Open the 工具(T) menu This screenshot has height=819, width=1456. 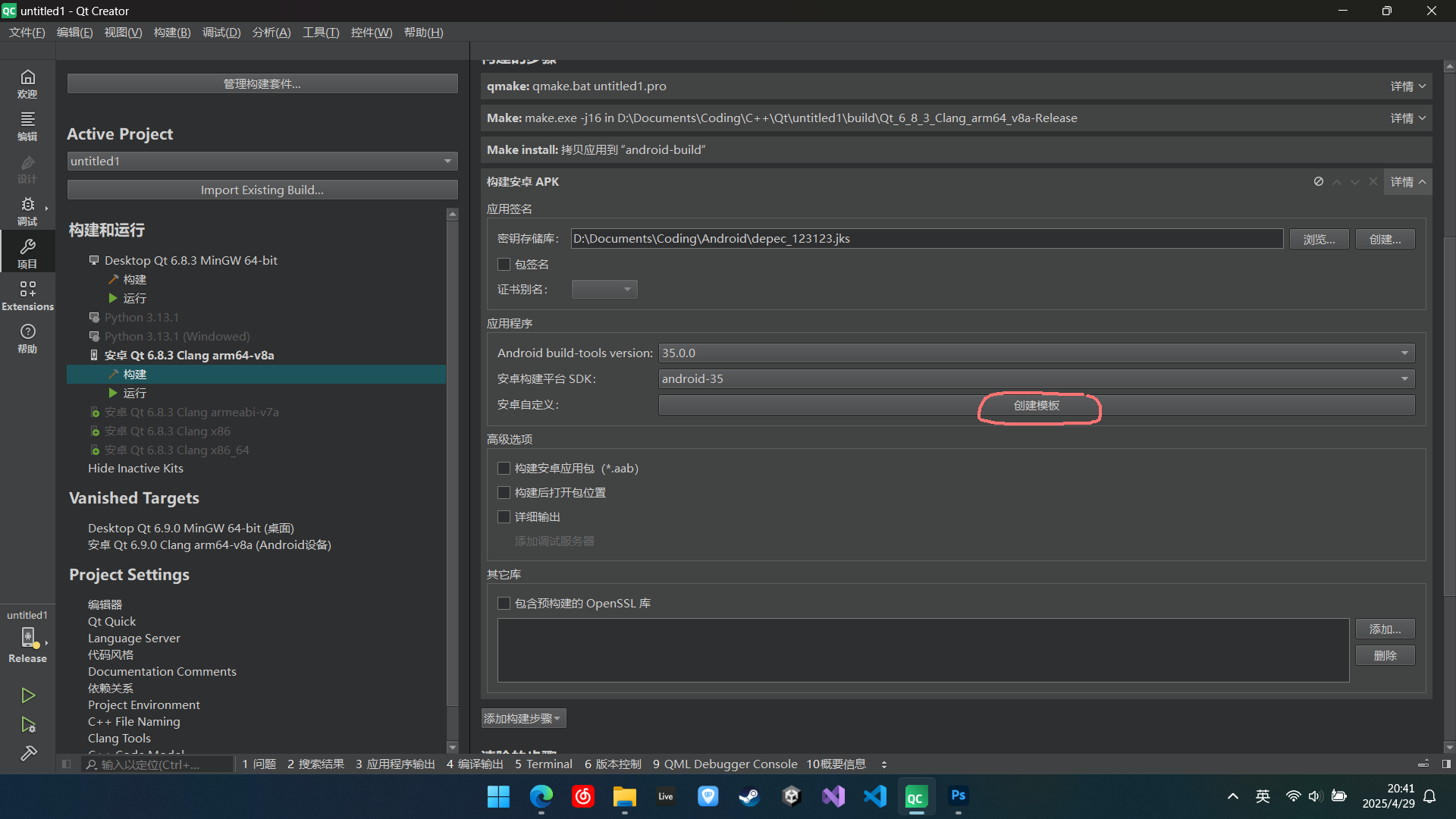click(x=321, y=33)
